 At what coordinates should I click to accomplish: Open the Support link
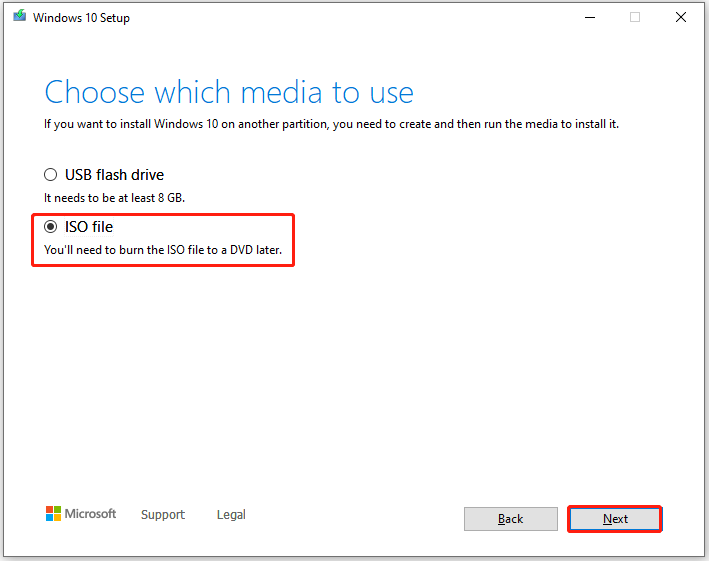(x=163, y=515)
